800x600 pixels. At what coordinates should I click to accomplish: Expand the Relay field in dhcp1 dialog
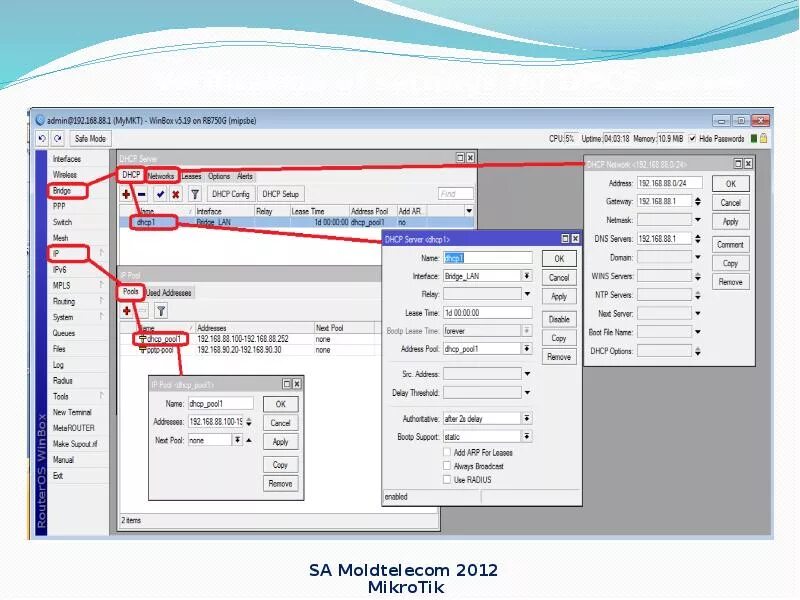click(527, 294)
